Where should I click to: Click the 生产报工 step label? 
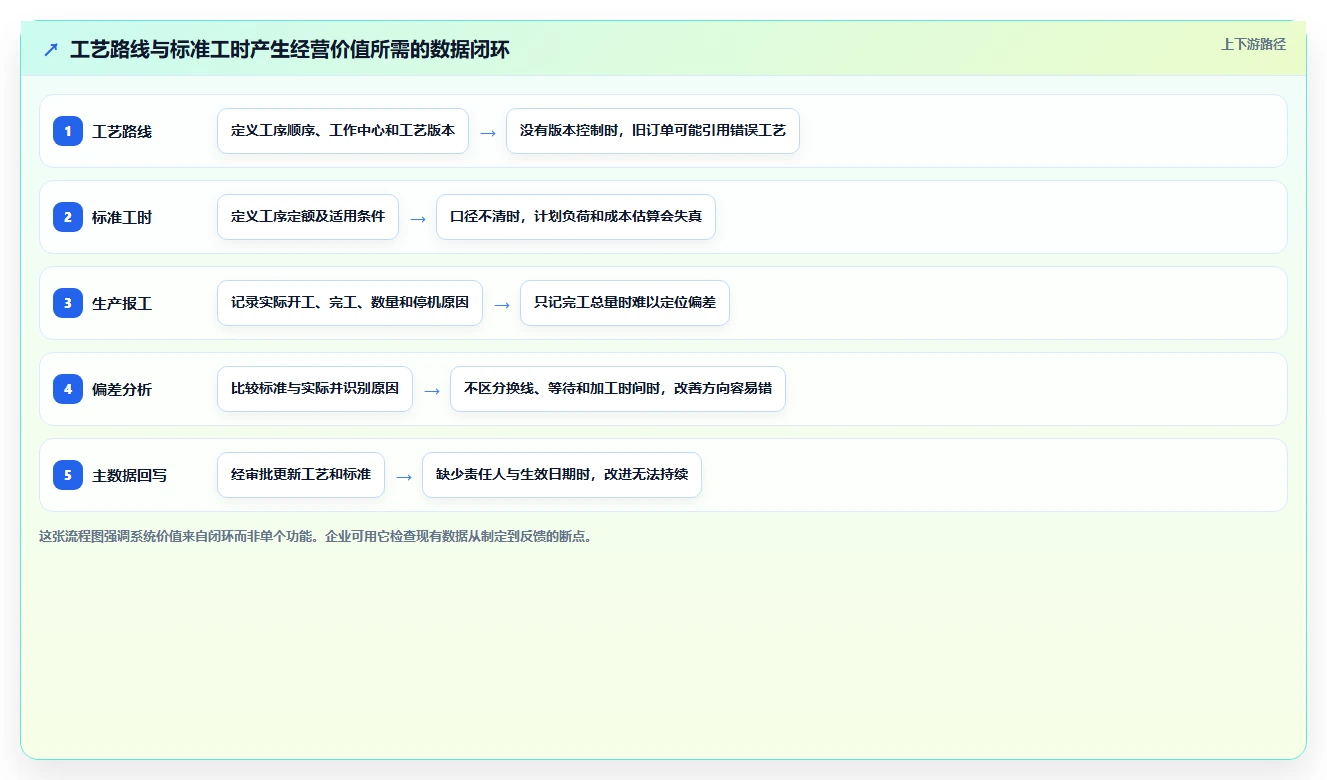122,304
